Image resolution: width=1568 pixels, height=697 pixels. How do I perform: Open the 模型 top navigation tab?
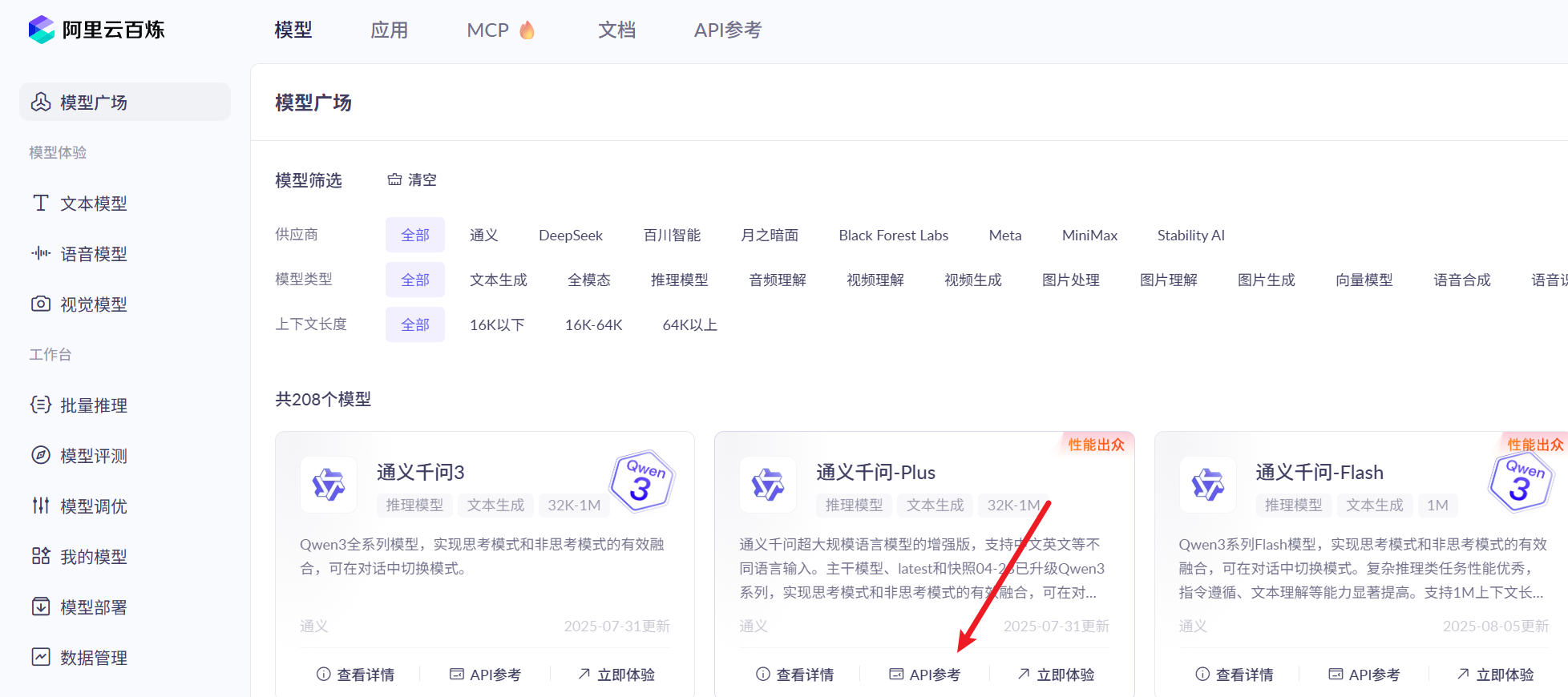point(293,30)
